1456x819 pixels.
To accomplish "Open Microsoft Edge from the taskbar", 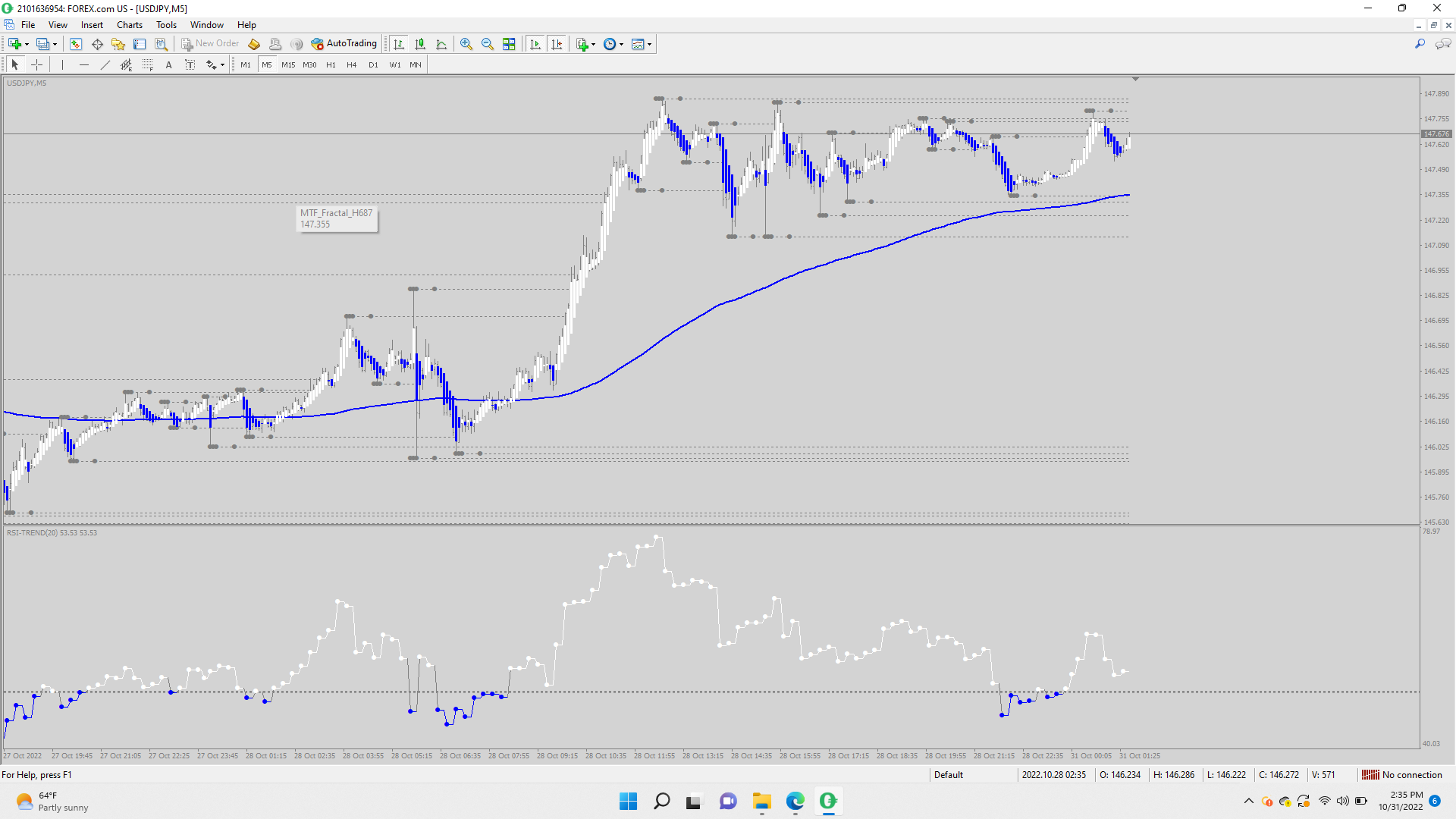I will pos(795,801).
